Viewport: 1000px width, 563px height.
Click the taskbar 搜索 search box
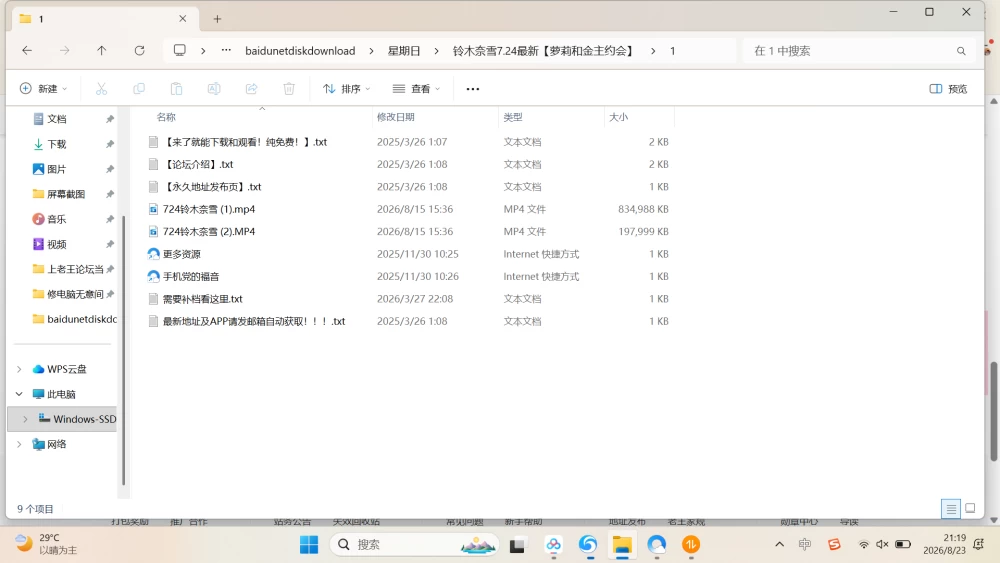[x=415, y=545]
